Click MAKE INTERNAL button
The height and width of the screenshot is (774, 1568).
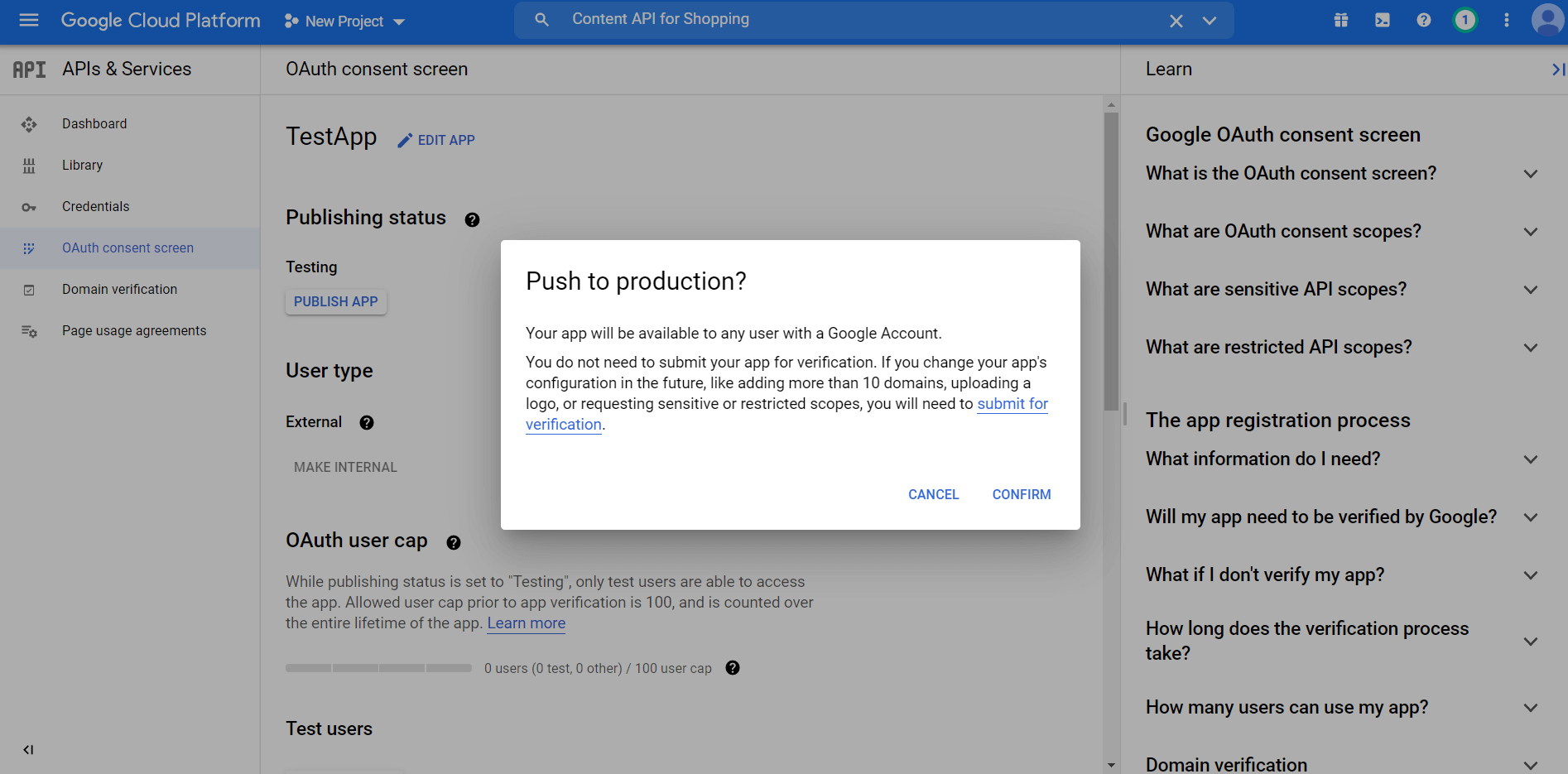tap(345, 468)
